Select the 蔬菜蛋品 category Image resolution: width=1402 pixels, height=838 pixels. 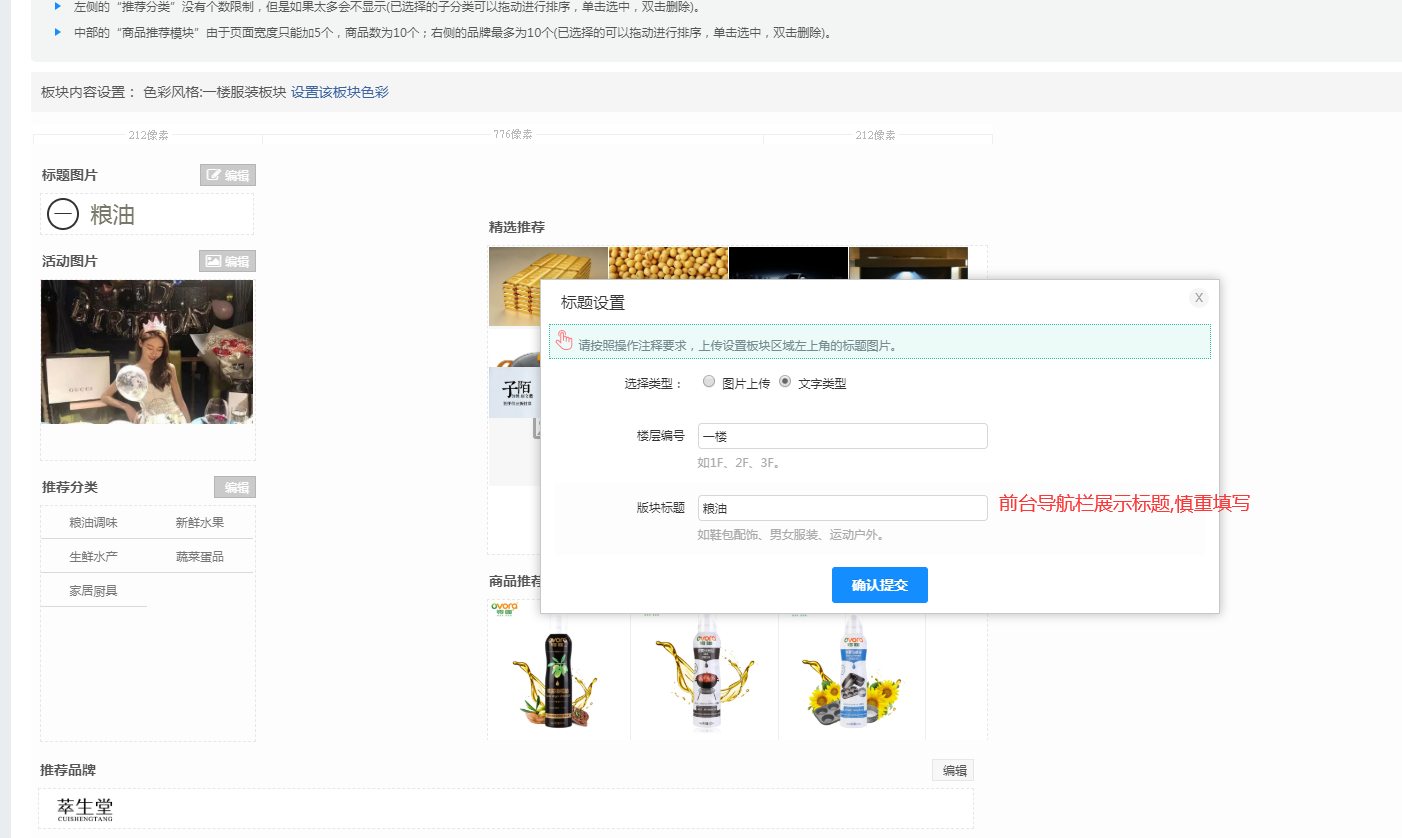tap(199, 556)
